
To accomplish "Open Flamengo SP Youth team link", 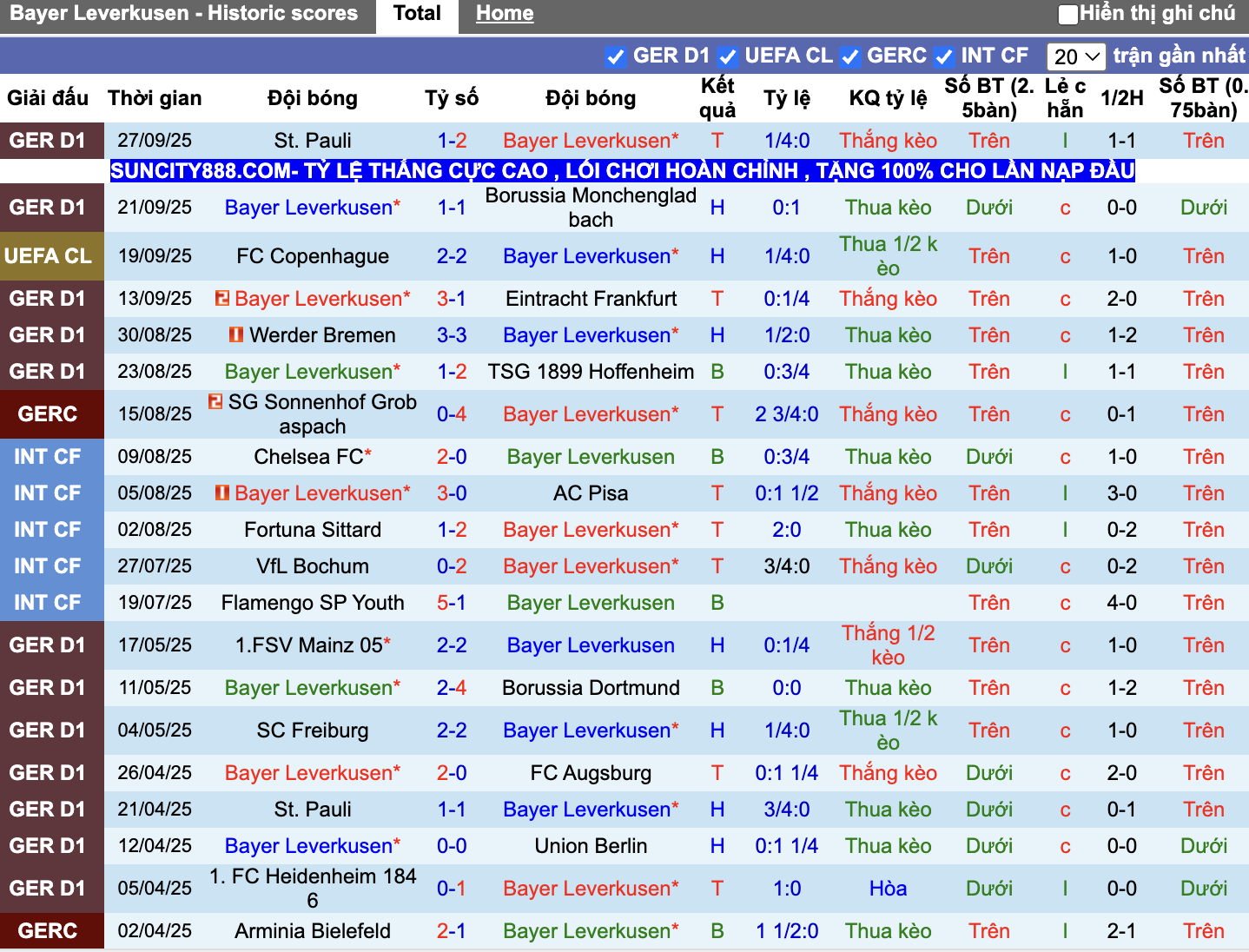I will coord(313,603).
